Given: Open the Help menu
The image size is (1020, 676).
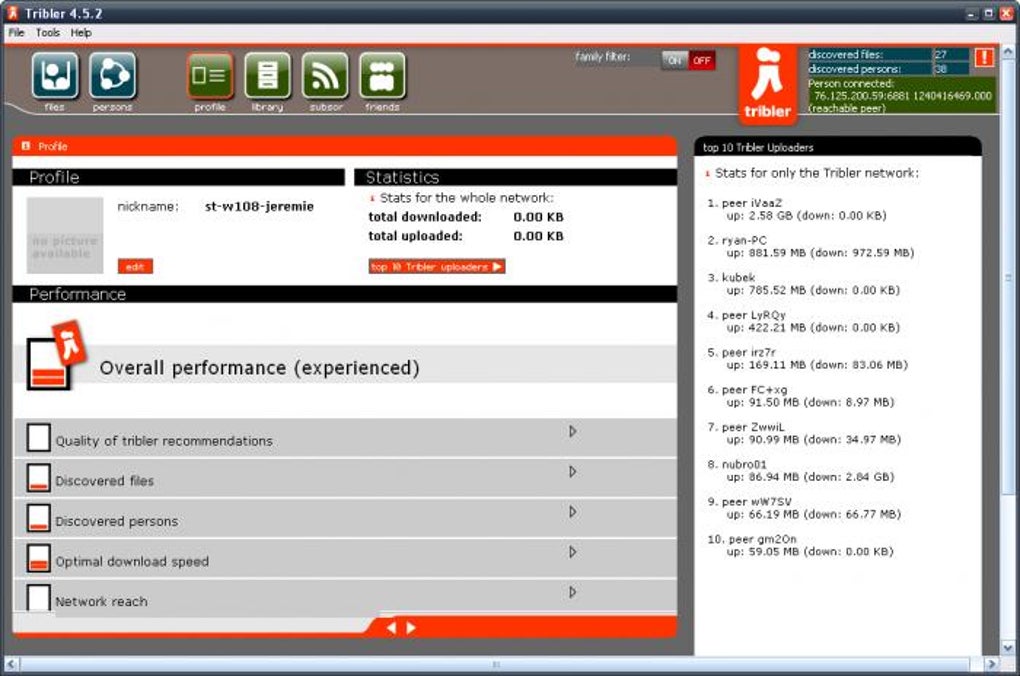Looking at the screenshot, I should (x=81, y=33).
